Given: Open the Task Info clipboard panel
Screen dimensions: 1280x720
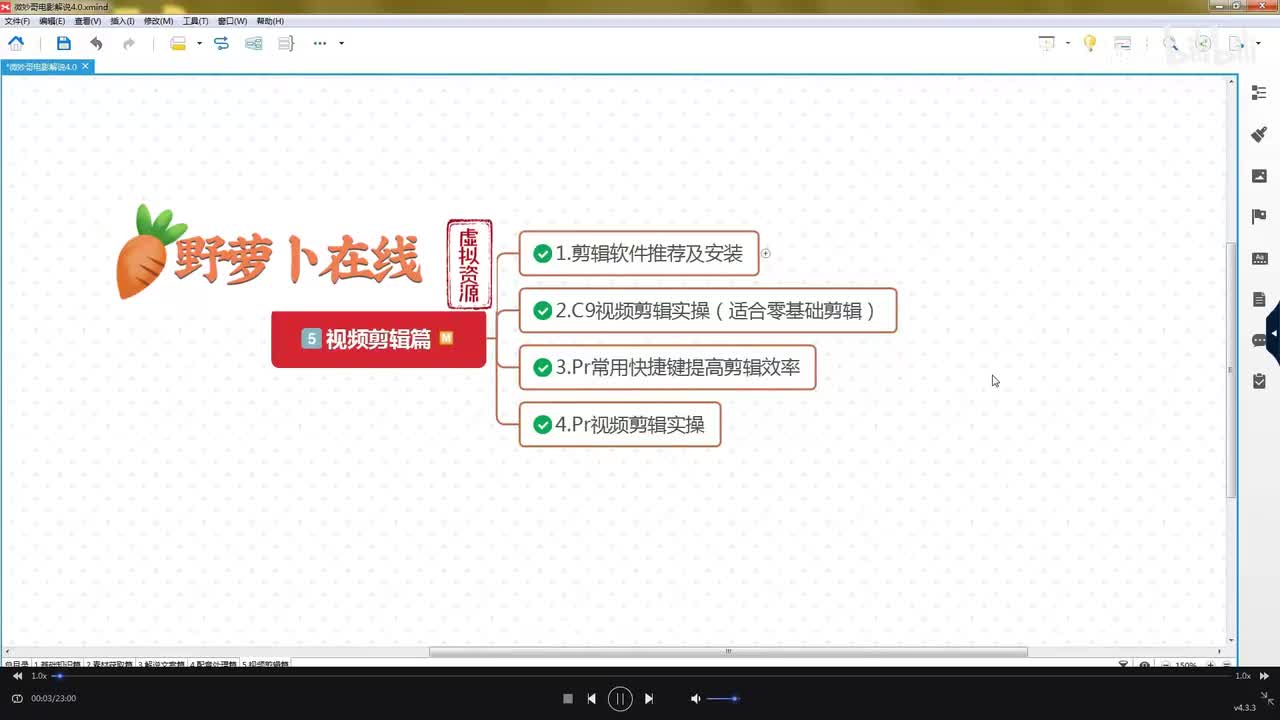Looking at the screenshot, I should coord(1259,381).
